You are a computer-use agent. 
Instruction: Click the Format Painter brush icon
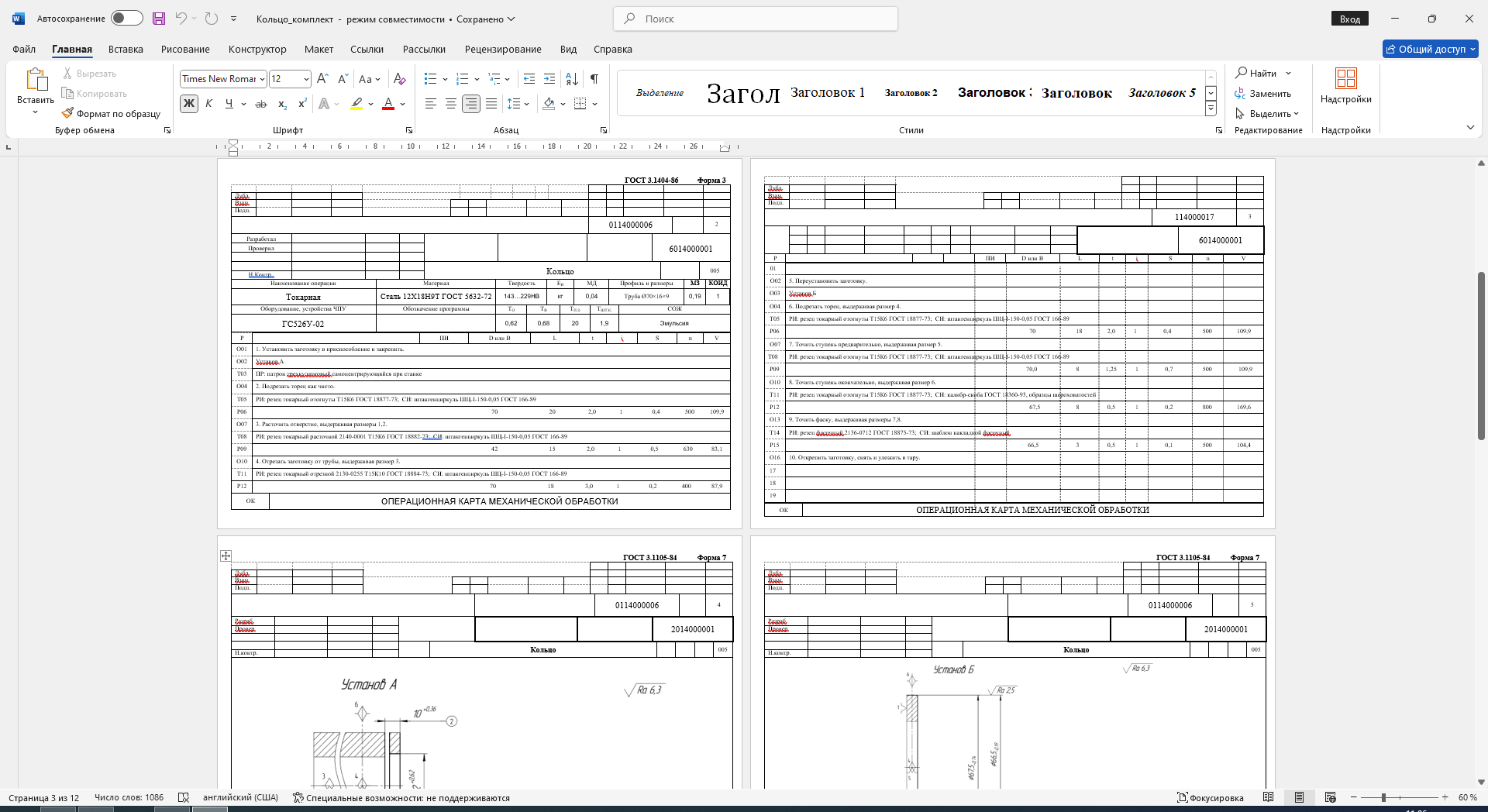[67, 113]
